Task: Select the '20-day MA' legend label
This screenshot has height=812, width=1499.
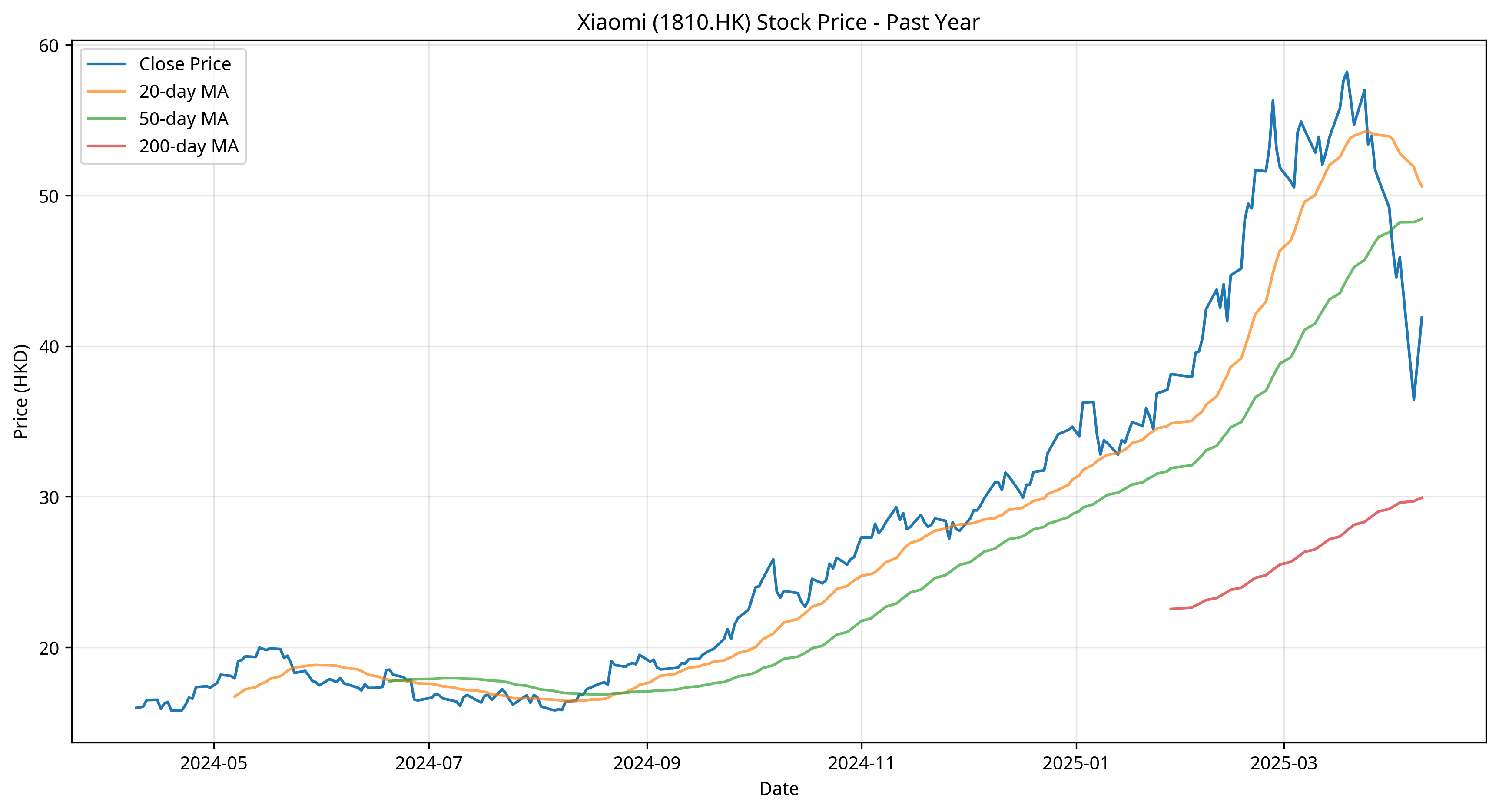Action: 183,91
